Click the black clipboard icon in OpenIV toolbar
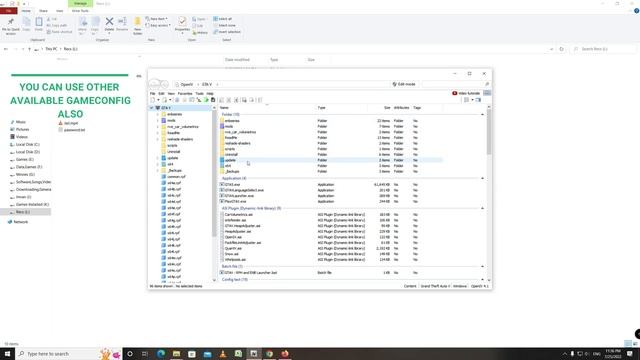This screenshot has height=360, width=640. click(x=213, y=100)
